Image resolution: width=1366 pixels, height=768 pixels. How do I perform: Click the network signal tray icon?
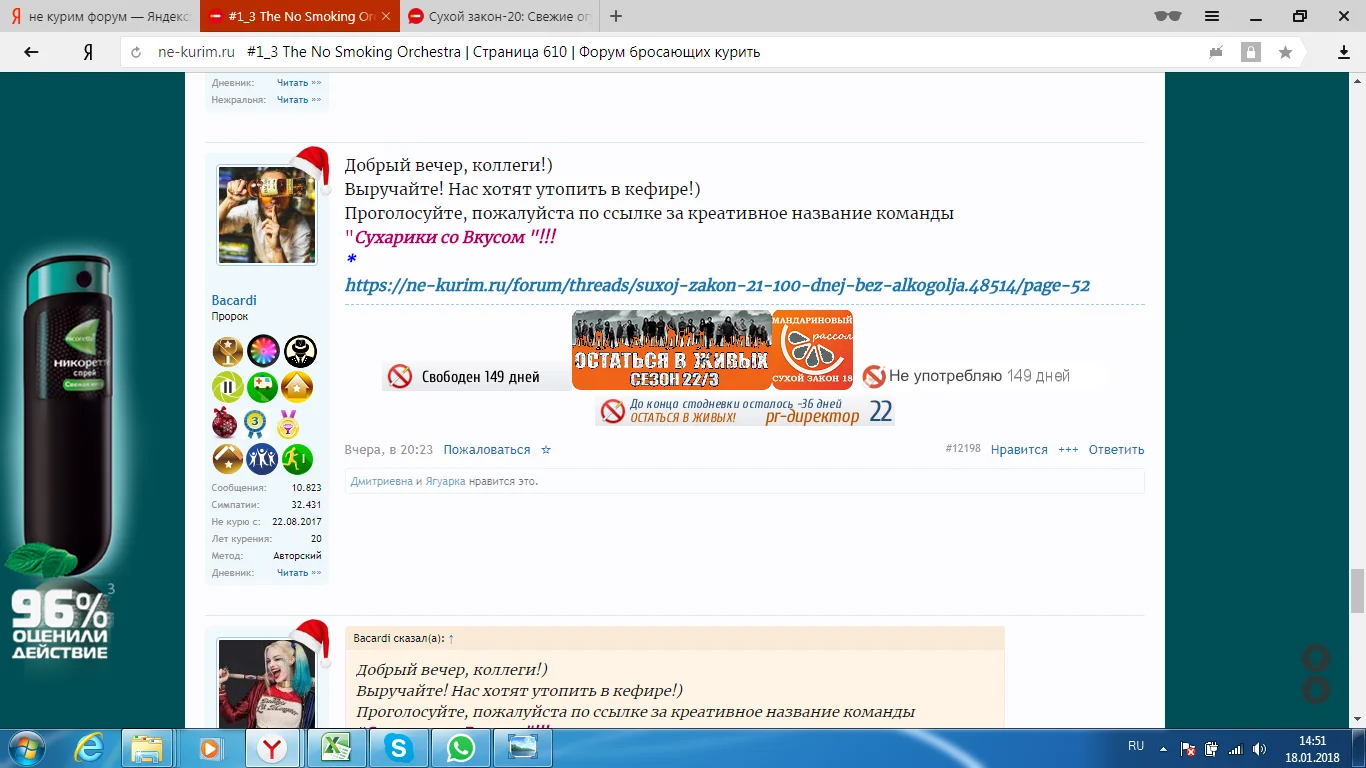click(x=1236, y=749)
